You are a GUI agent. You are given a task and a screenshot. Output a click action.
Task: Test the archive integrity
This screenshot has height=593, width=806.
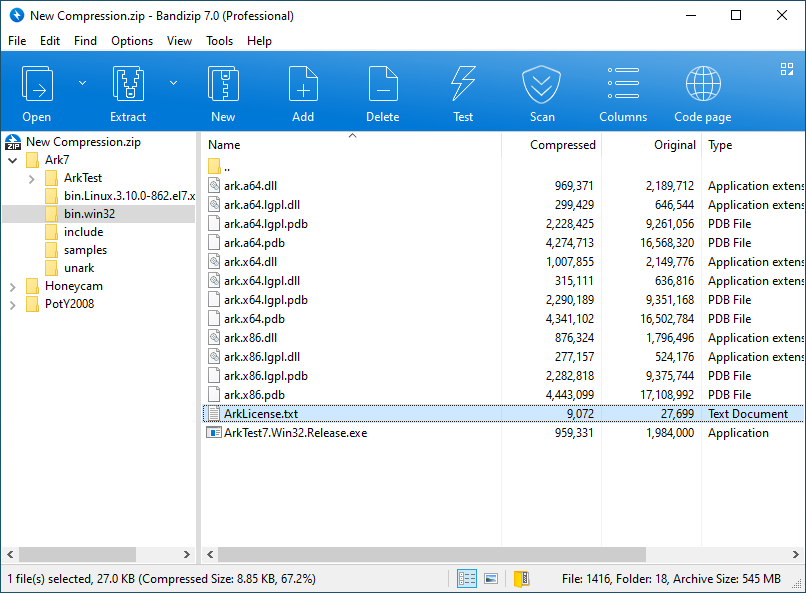click(462, 90)
